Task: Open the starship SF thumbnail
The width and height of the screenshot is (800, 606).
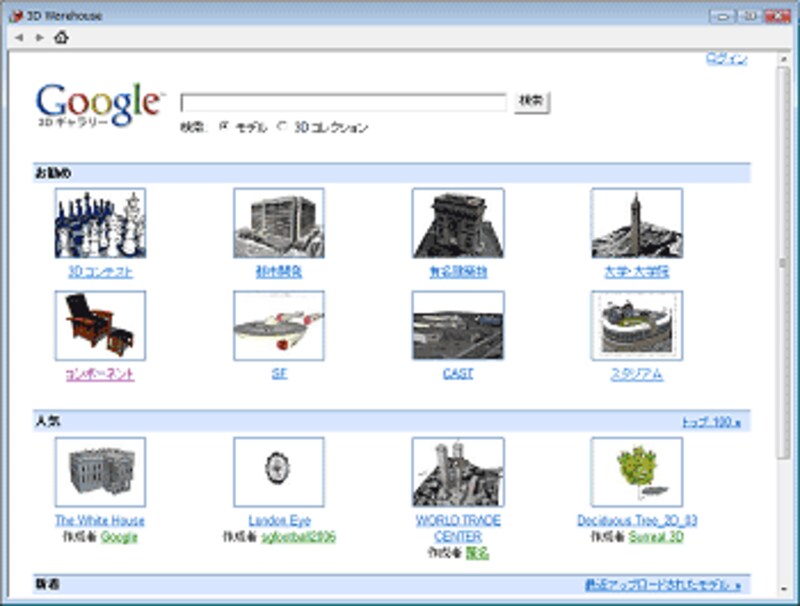Action: 279,325
